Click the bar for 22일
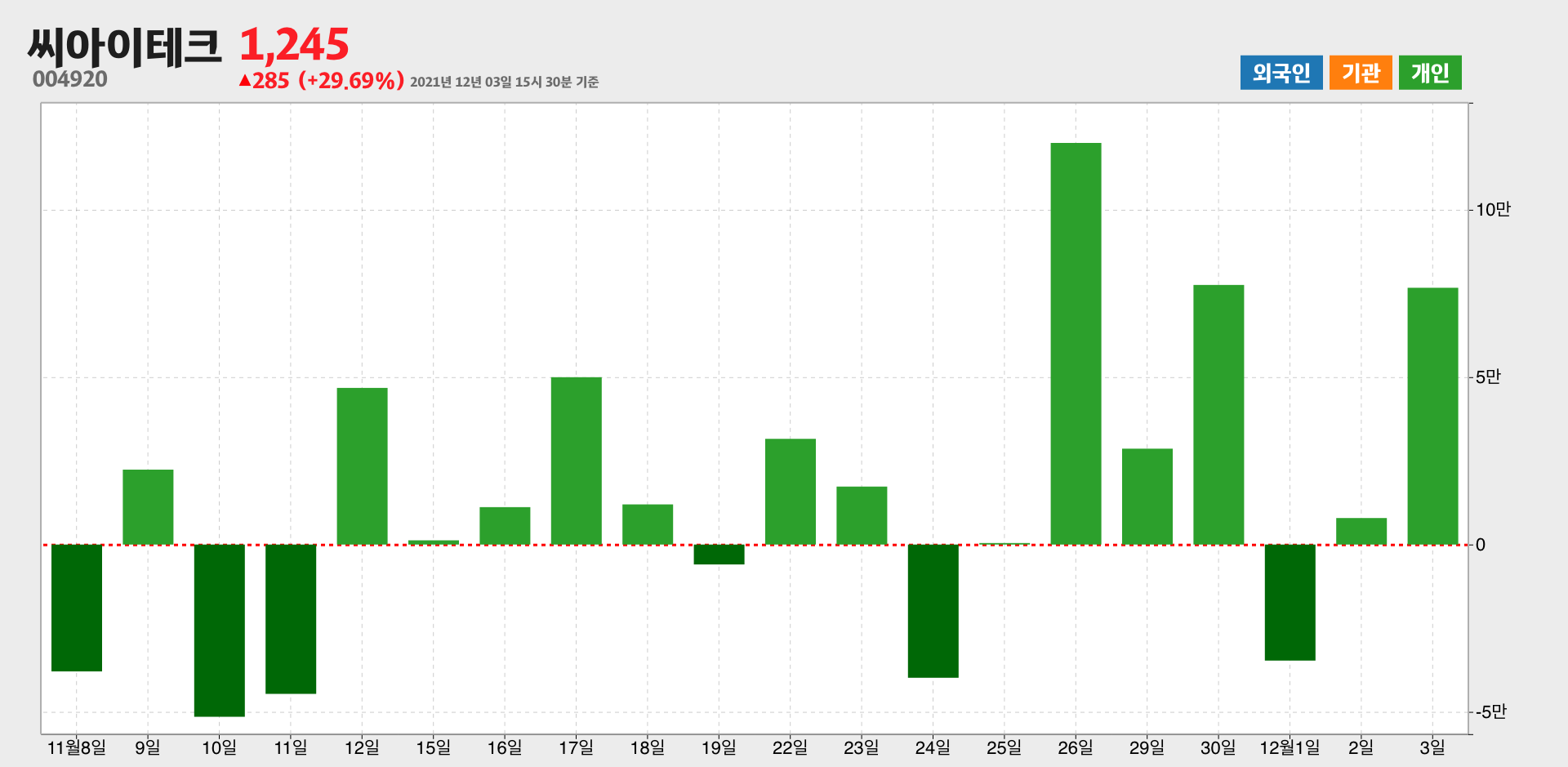This screenshot has height=767, width=1568. coord(791,492)
